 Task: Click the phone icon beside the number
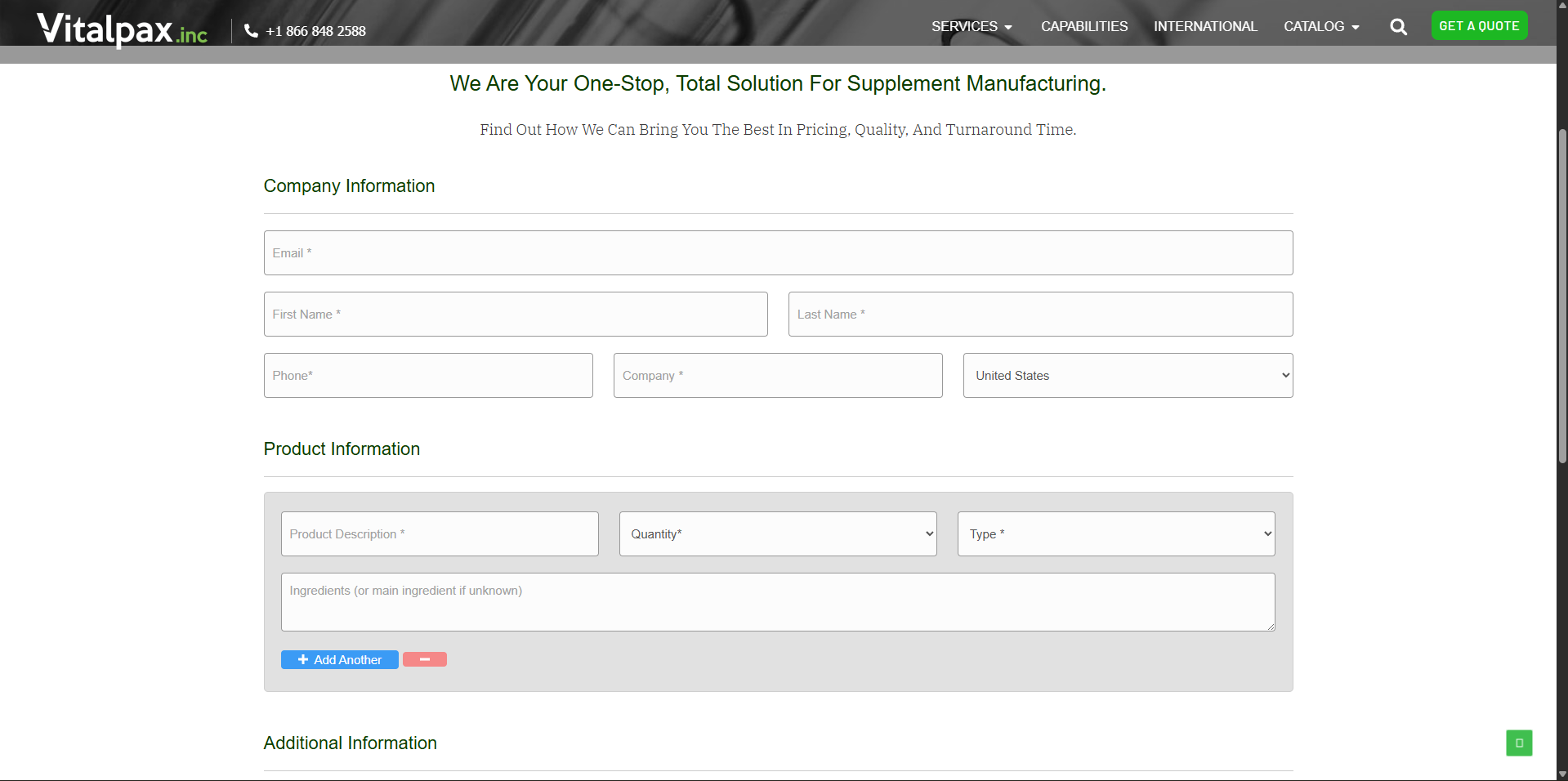(252, 31)
